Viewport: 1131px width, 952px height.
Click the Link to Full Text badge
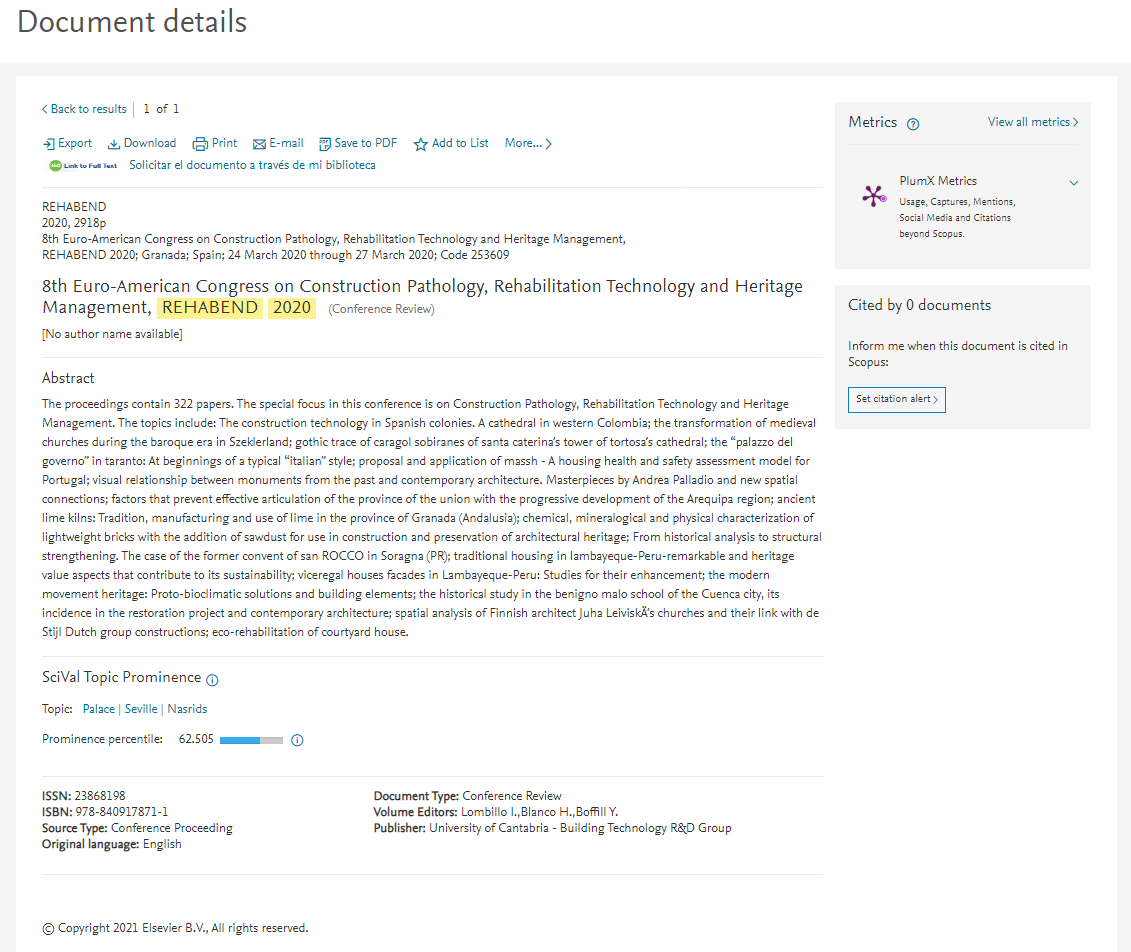click(x=83, y=166)
